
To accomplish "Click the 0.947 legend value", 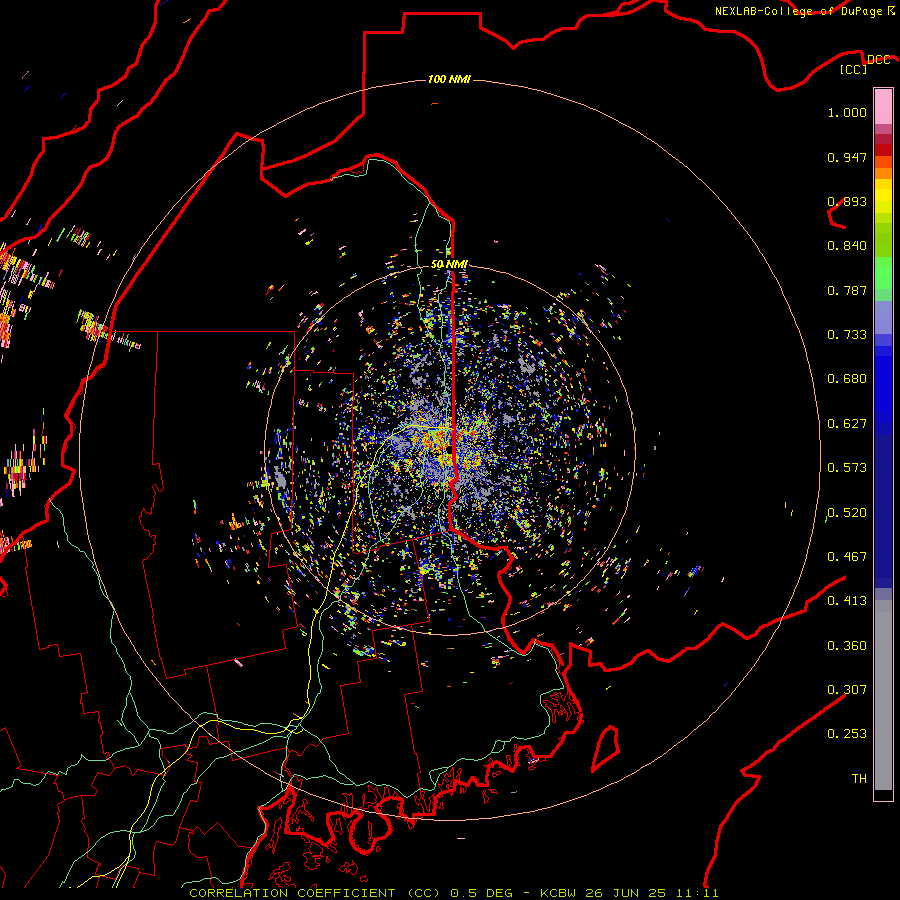I will 847,157.
